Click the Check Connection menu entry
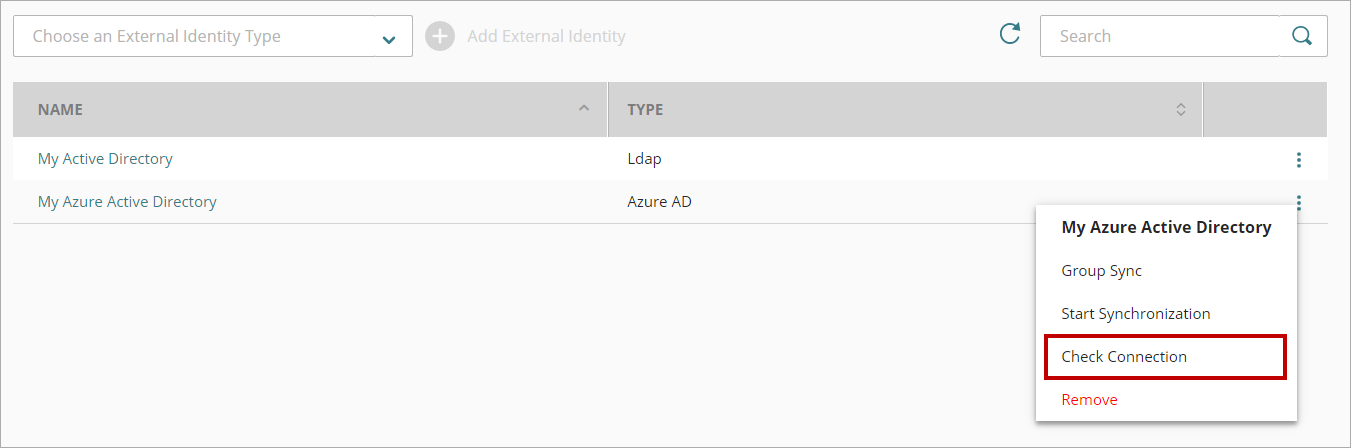The height and width of the screenshot is (448, 1351). [1124, 357]
